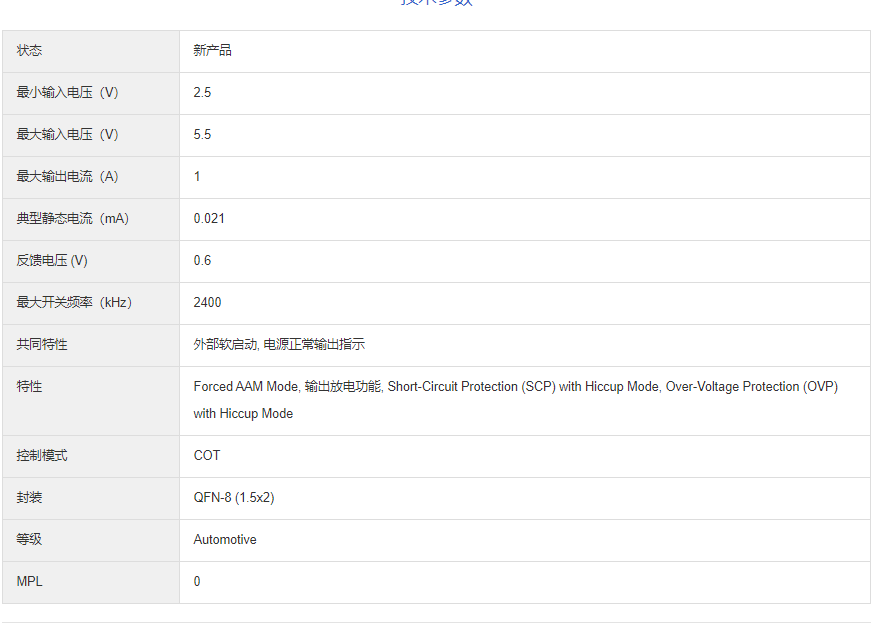Viewport: 873px width, 623px height.
Task: Select the COT control mode value
Action: pos(207,455)
